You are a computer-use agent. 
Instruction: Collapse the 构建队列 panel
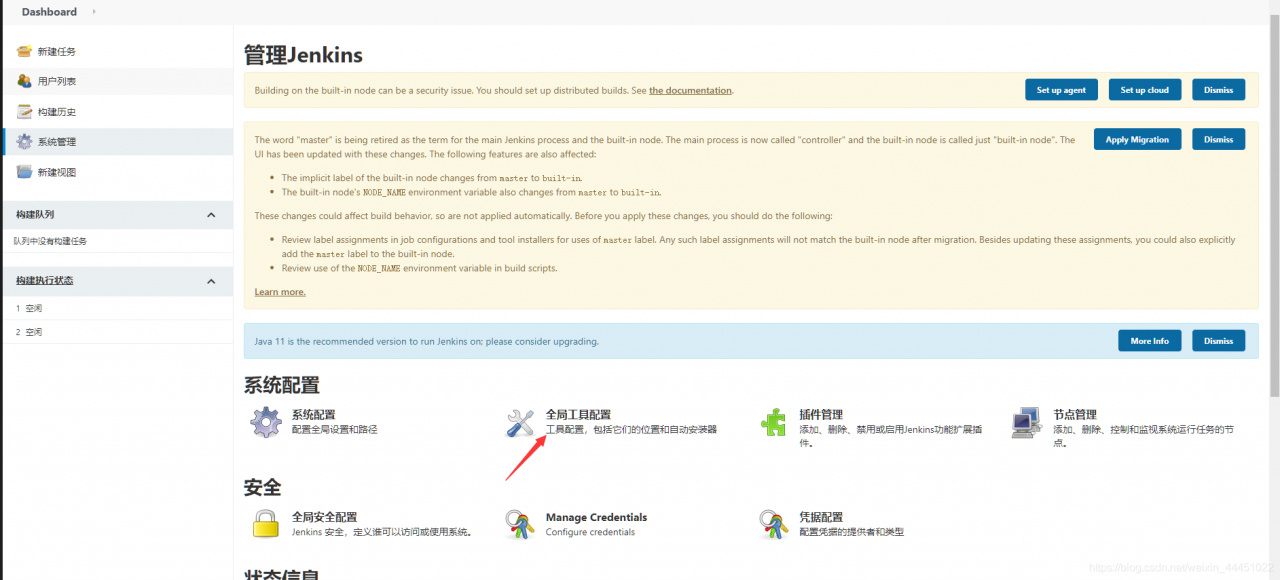click(x=211, y=215)
